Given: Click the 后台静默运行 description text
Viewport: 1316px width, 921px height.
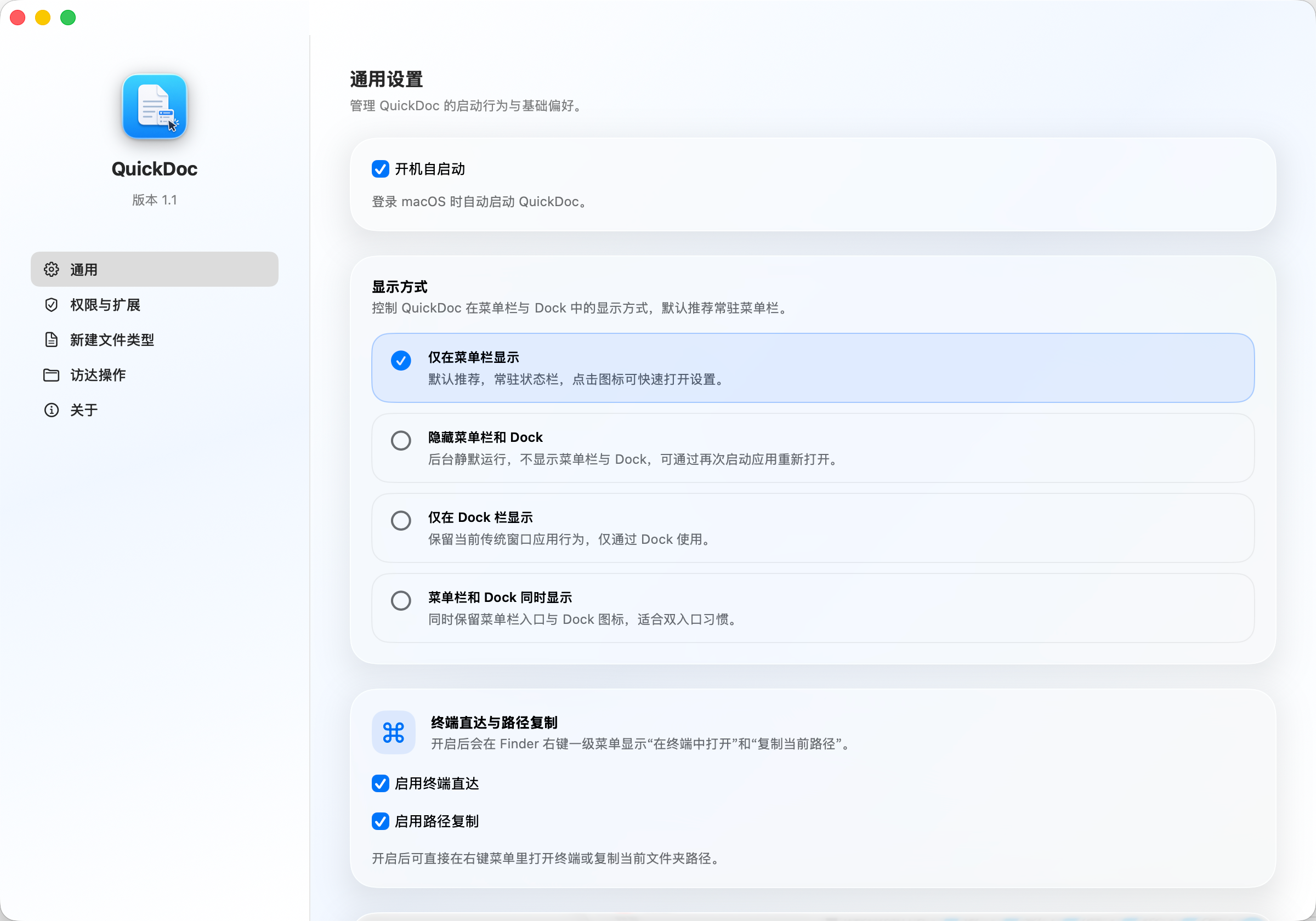Looking at the screenshot, I should pos(634,459).
